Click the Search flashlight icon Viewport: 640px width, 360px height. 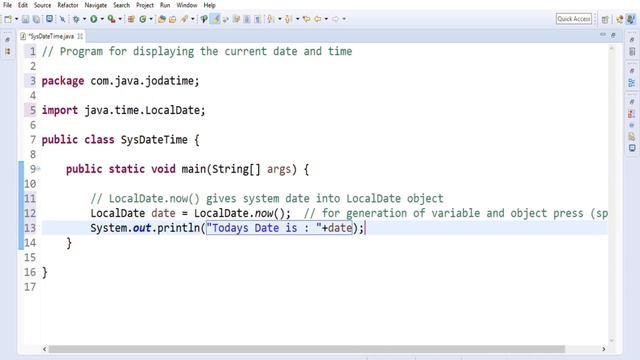click(x=184, y=19)
